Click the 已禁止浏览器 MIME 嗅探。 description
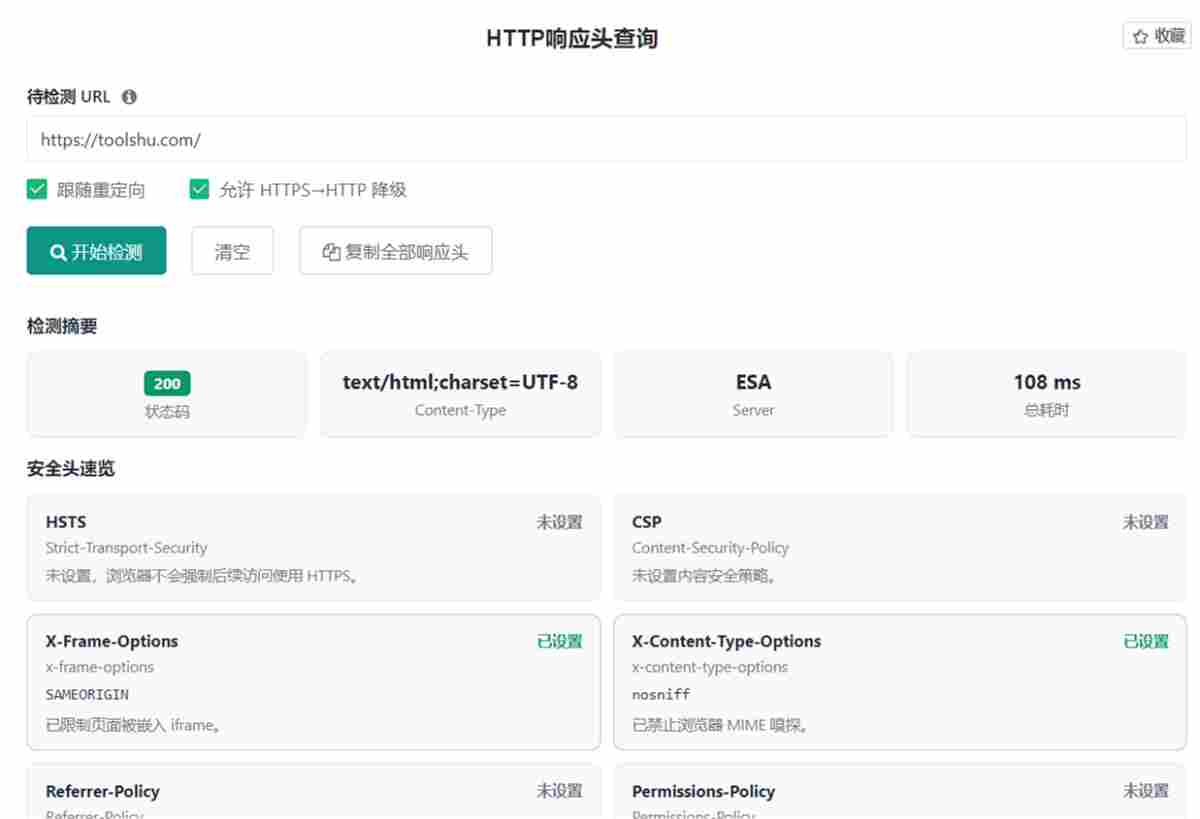 [720, 725]
